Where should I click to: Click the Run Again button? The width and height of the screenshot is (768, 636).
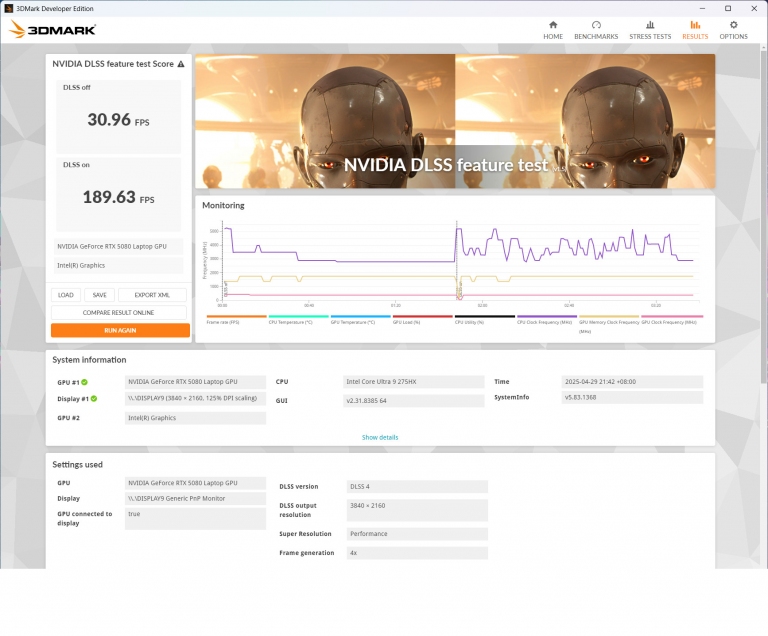[120, 330]
